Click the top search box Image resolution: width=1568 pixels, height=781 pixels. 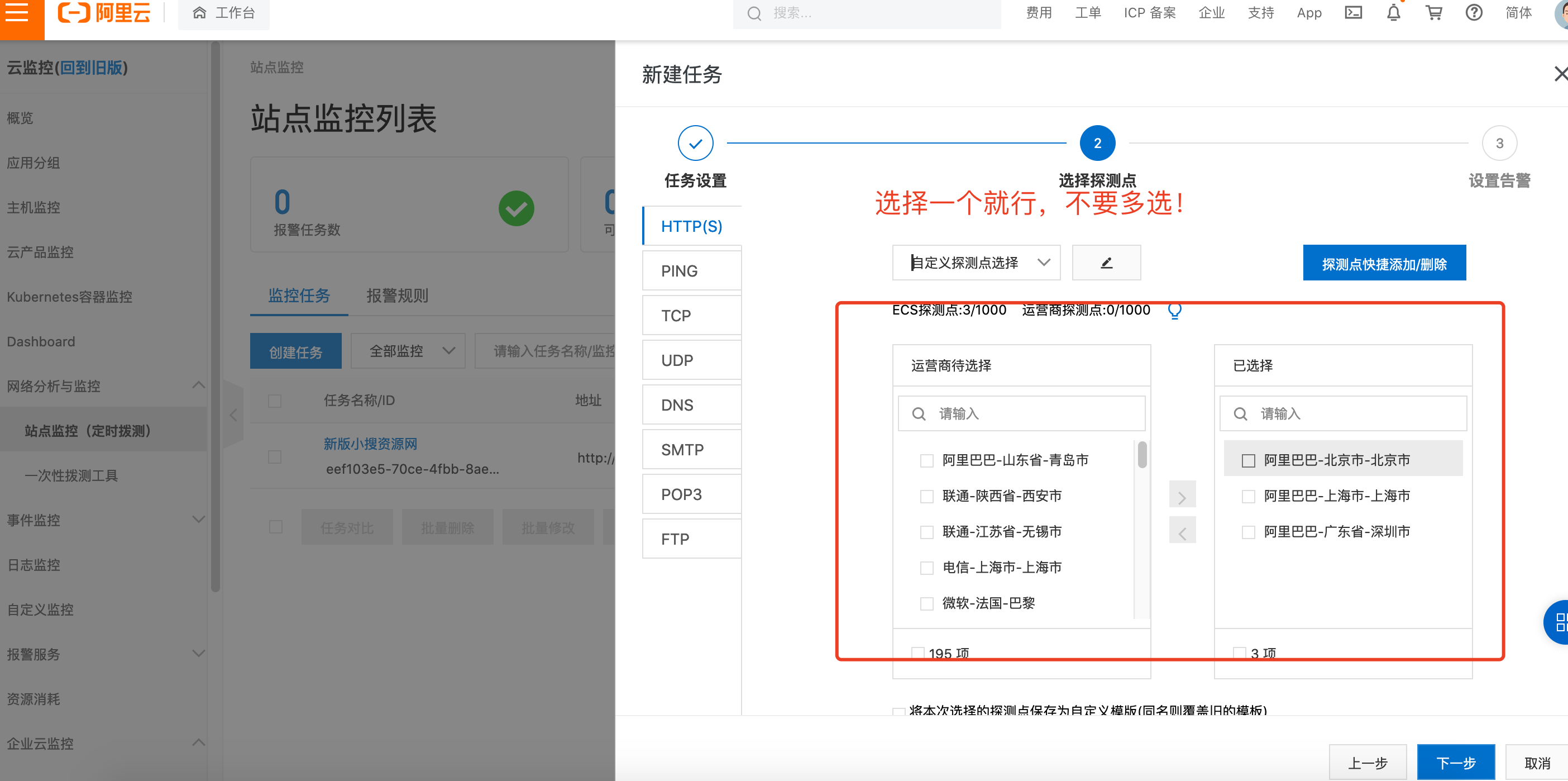[x=866, y=13]
